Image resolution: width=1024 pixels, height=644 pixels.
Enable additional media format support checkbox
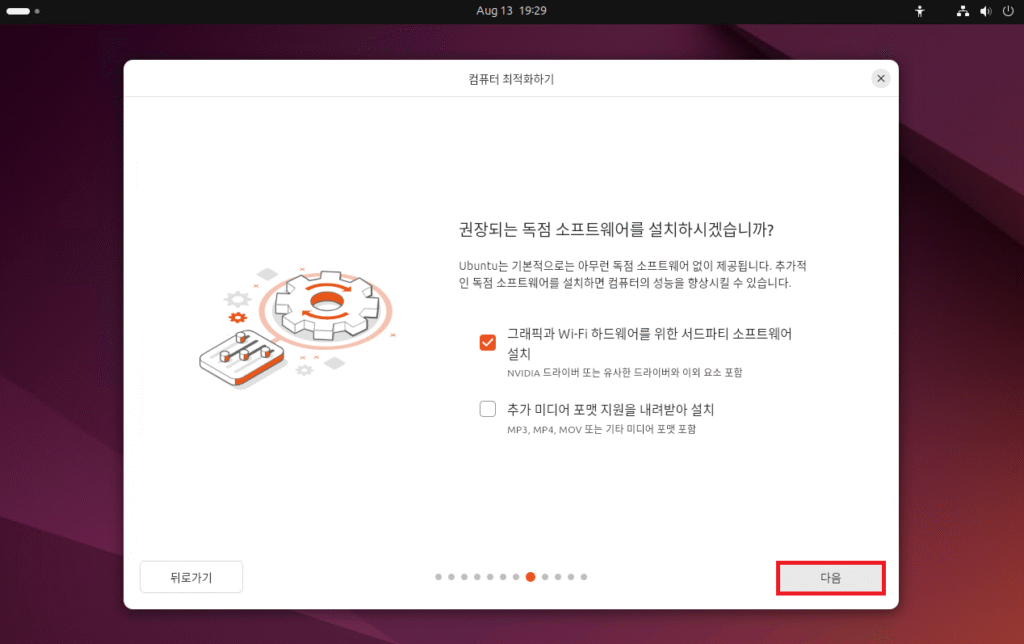click(488, 409)
